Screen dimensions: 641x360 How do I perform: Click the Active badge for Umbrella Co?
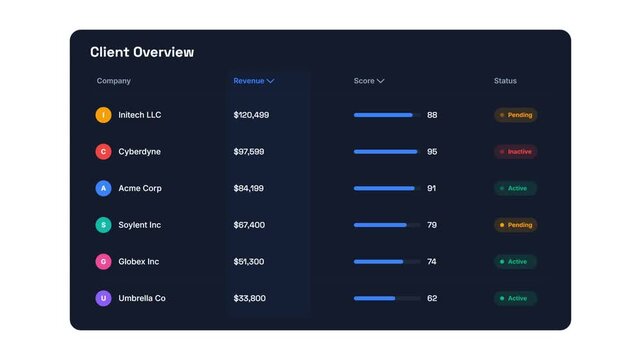515,298
